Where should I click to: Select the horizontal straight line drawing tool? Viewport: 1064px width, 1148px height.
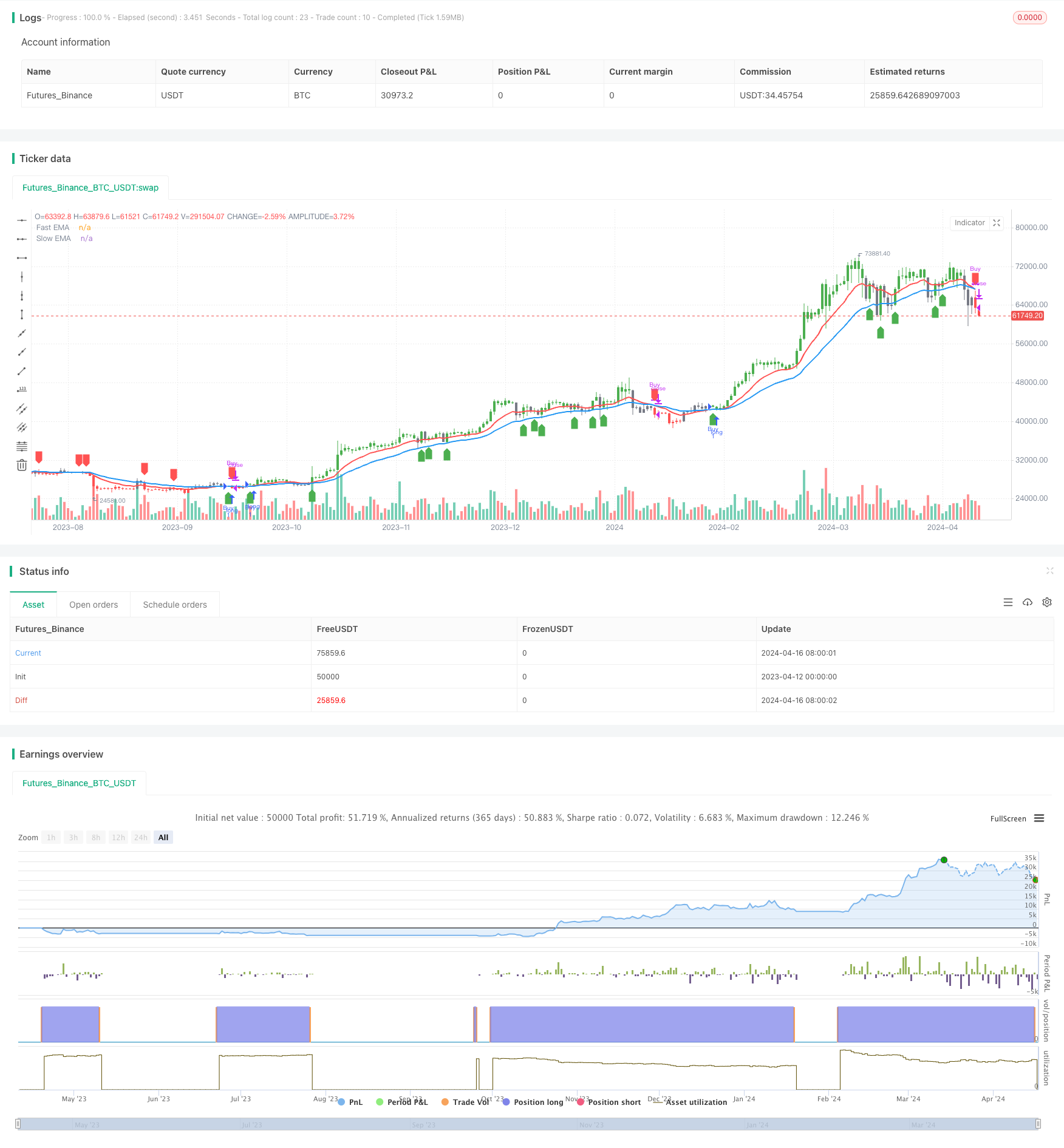[22, 220]
